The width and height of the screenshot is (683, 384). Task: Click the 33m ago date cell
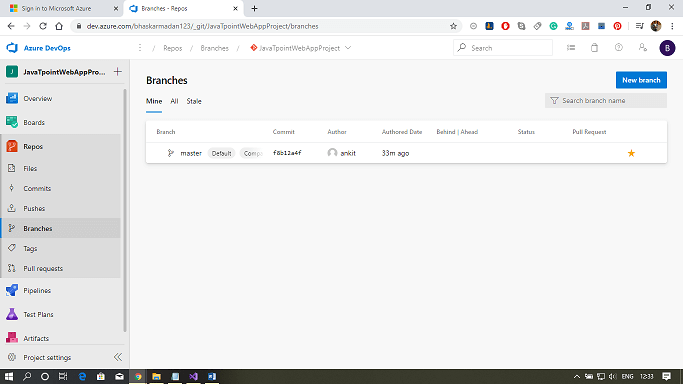point(395,153)
